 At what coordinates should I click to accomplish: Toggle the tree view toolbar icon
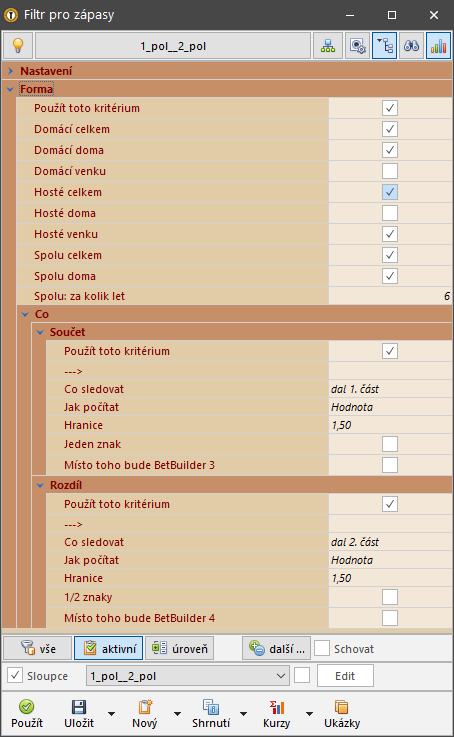384,46
